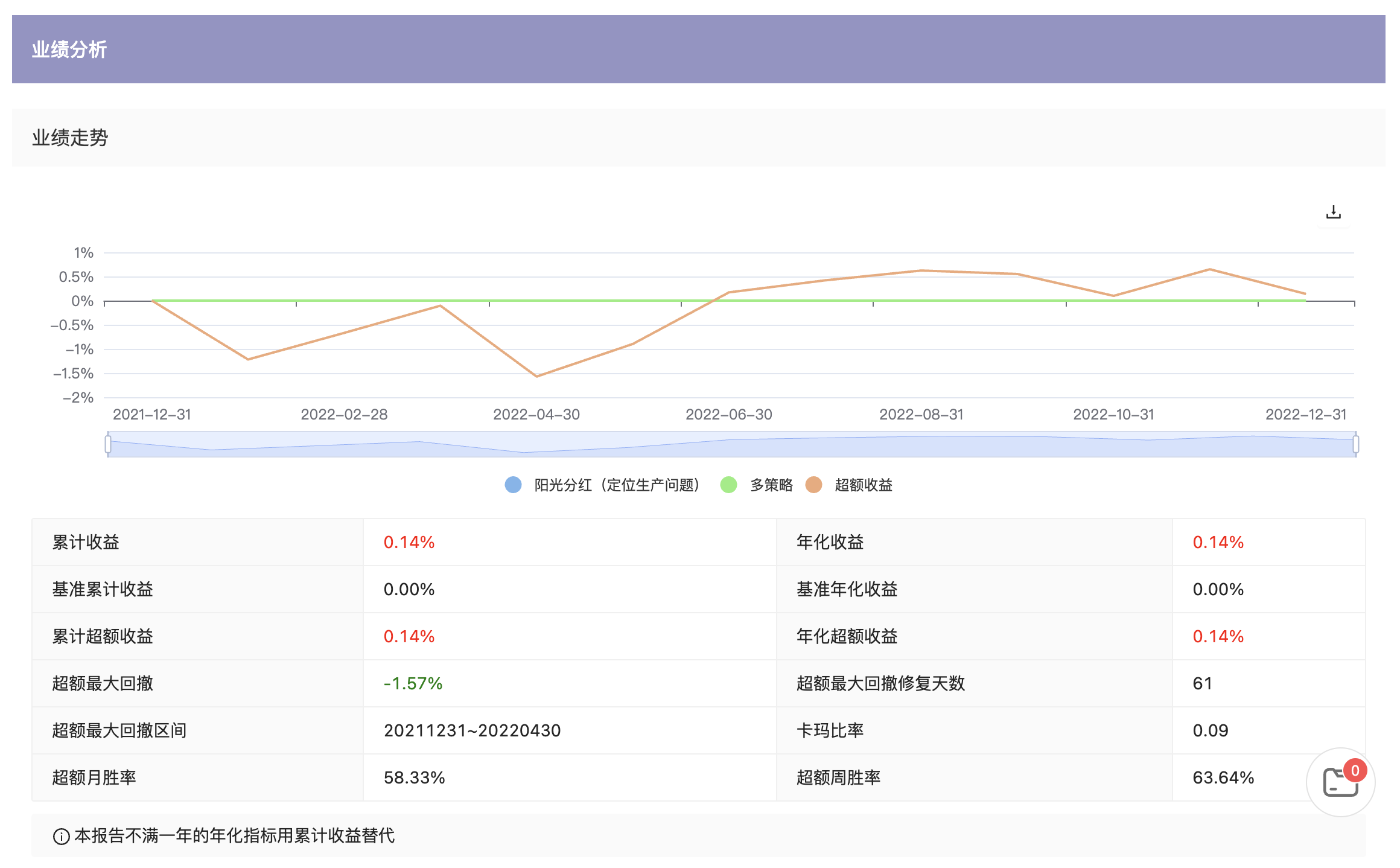Click the 超额最大回撤区间 date range value

point(472,730)
